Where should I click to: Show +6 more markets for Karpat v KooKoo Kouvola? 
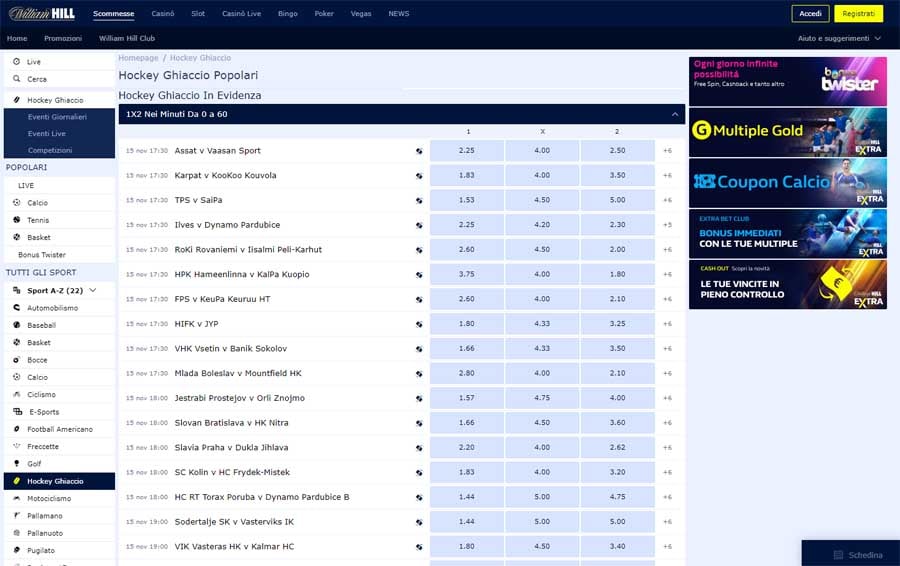pos(668,175)
